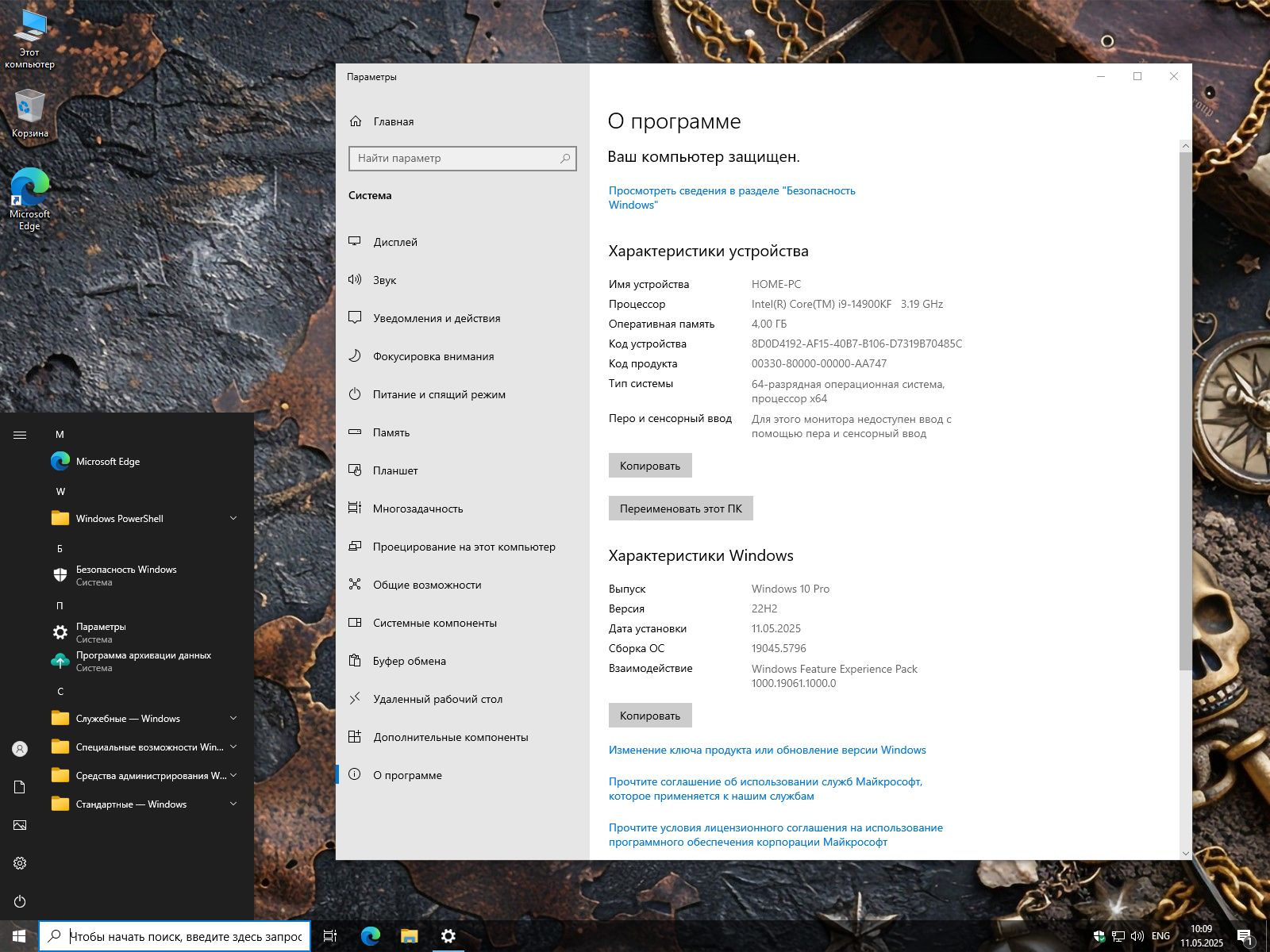This screenshot has width=1270, height=952.
Task: Open the Безопасность Windows details link
Action: 732,198
